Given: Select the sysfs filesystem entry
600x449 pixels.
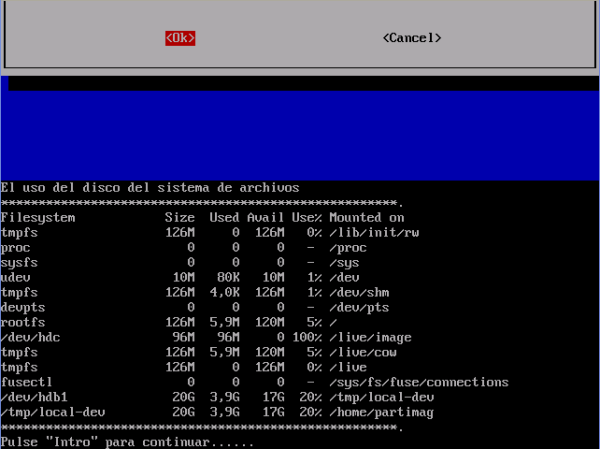Looking at the screenshot, I should 19,262.
